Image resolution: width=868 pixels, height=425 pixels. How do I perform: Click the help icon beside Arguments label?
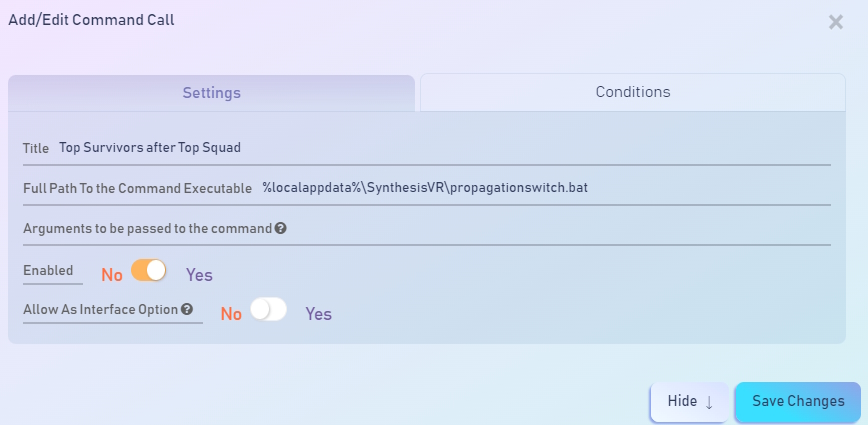(x=281, y=228)
